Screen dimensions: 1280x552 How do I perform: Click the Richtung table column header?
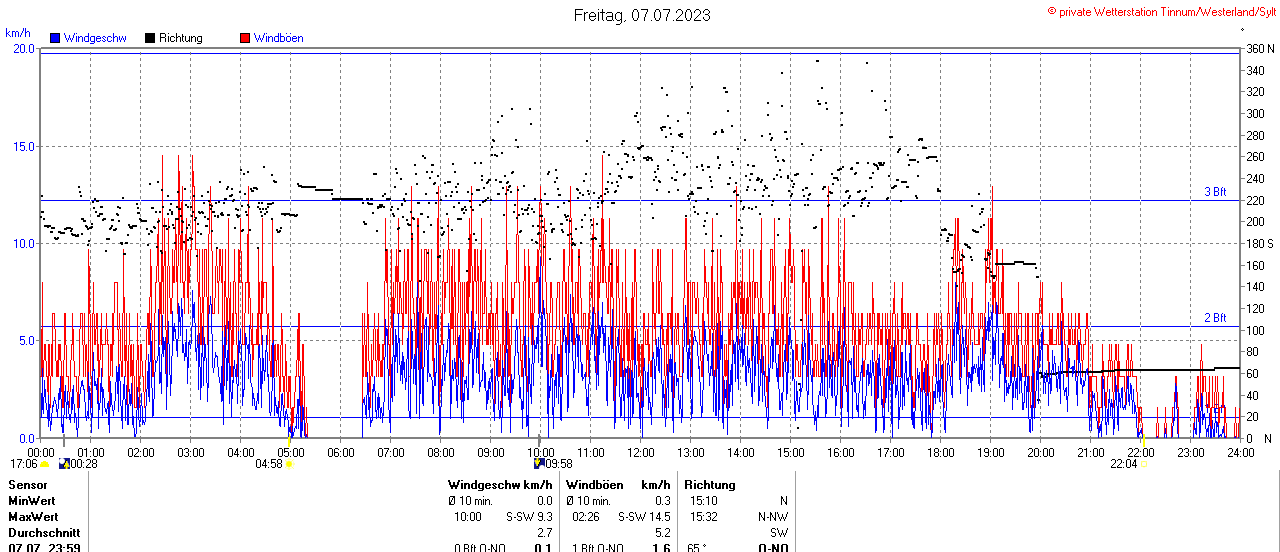(710, 485)
